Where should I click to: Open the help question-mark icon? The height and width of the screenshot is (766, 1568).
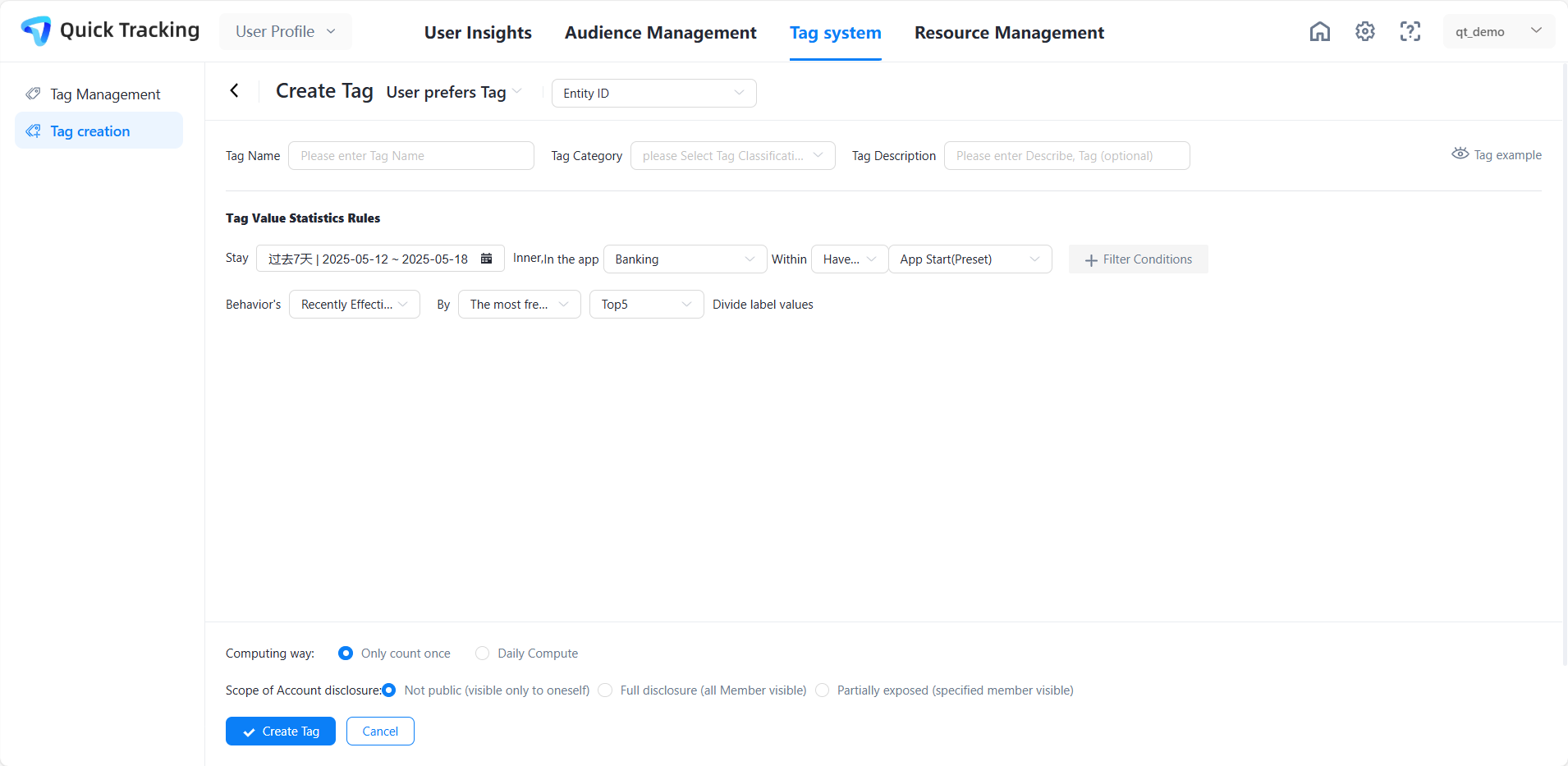coord(1410,31)
